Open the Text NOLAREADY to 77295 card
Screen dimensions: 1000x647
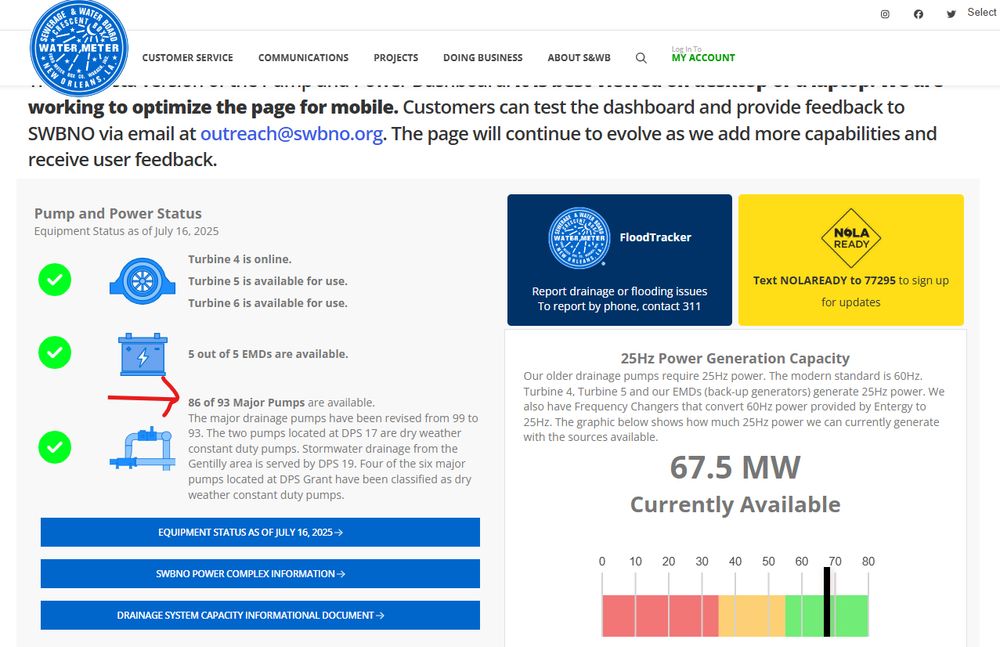[x=851, y=260]
